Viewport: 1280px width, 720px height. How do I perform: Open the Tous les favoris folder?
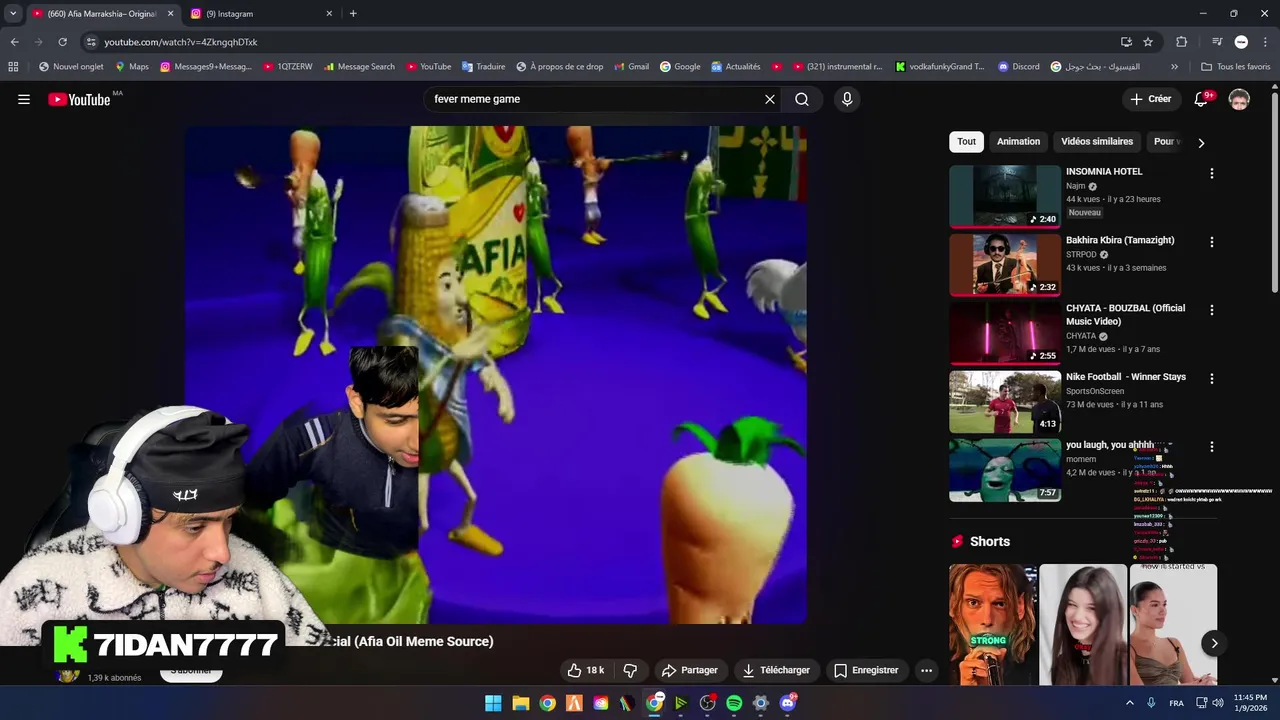1236,67
